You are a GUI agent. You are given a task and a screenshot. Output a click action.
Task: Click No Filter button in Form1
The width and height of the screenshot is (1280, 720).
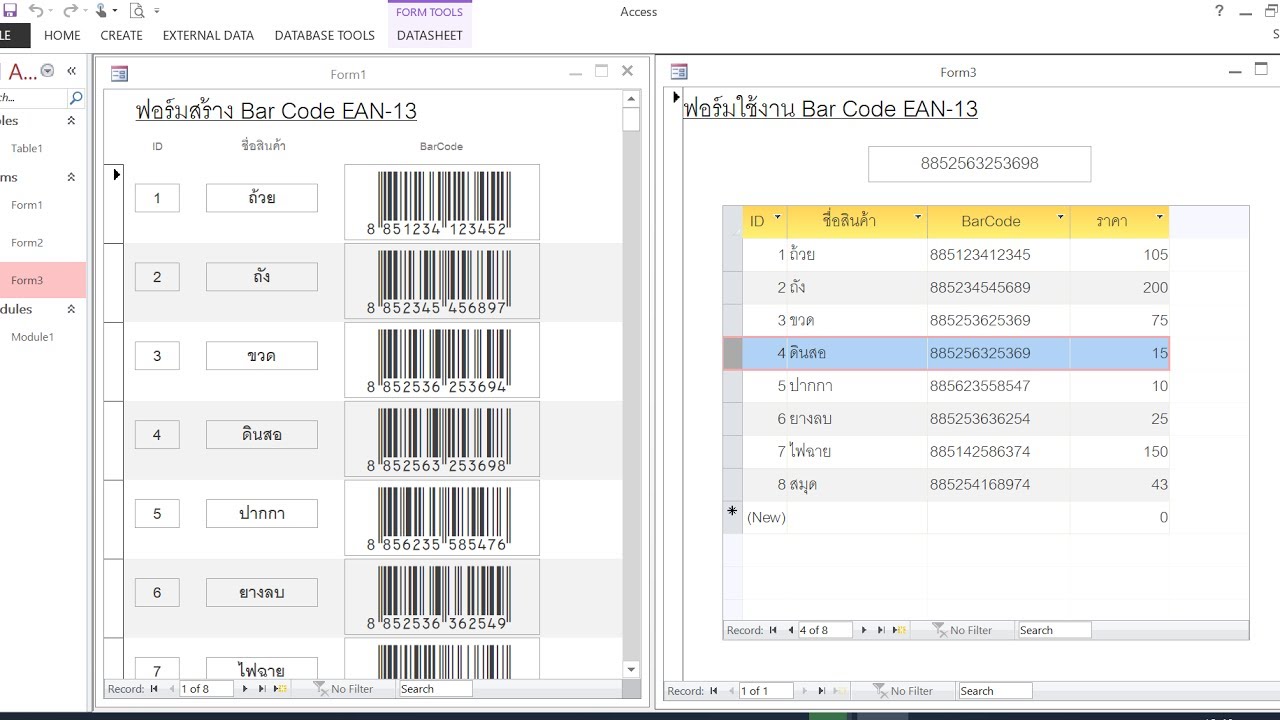click(344, 689)
